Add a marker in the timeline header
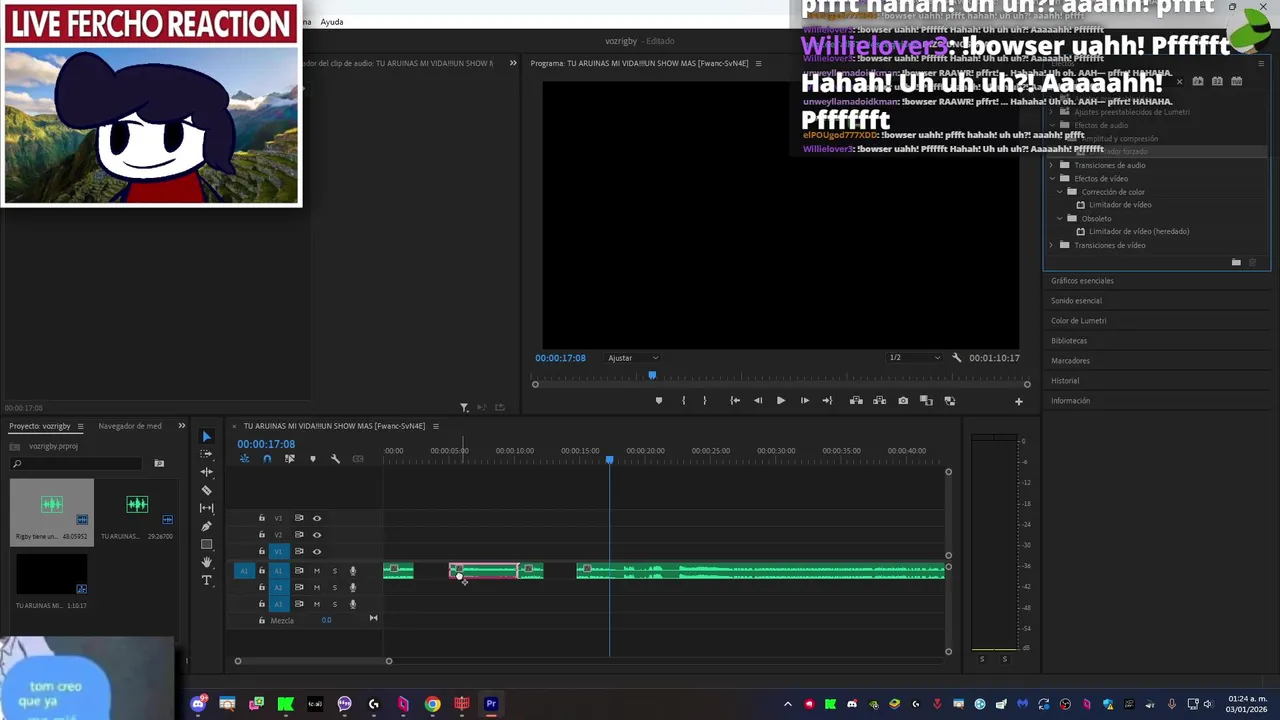1280x720 pixels. tap(312, 459)
